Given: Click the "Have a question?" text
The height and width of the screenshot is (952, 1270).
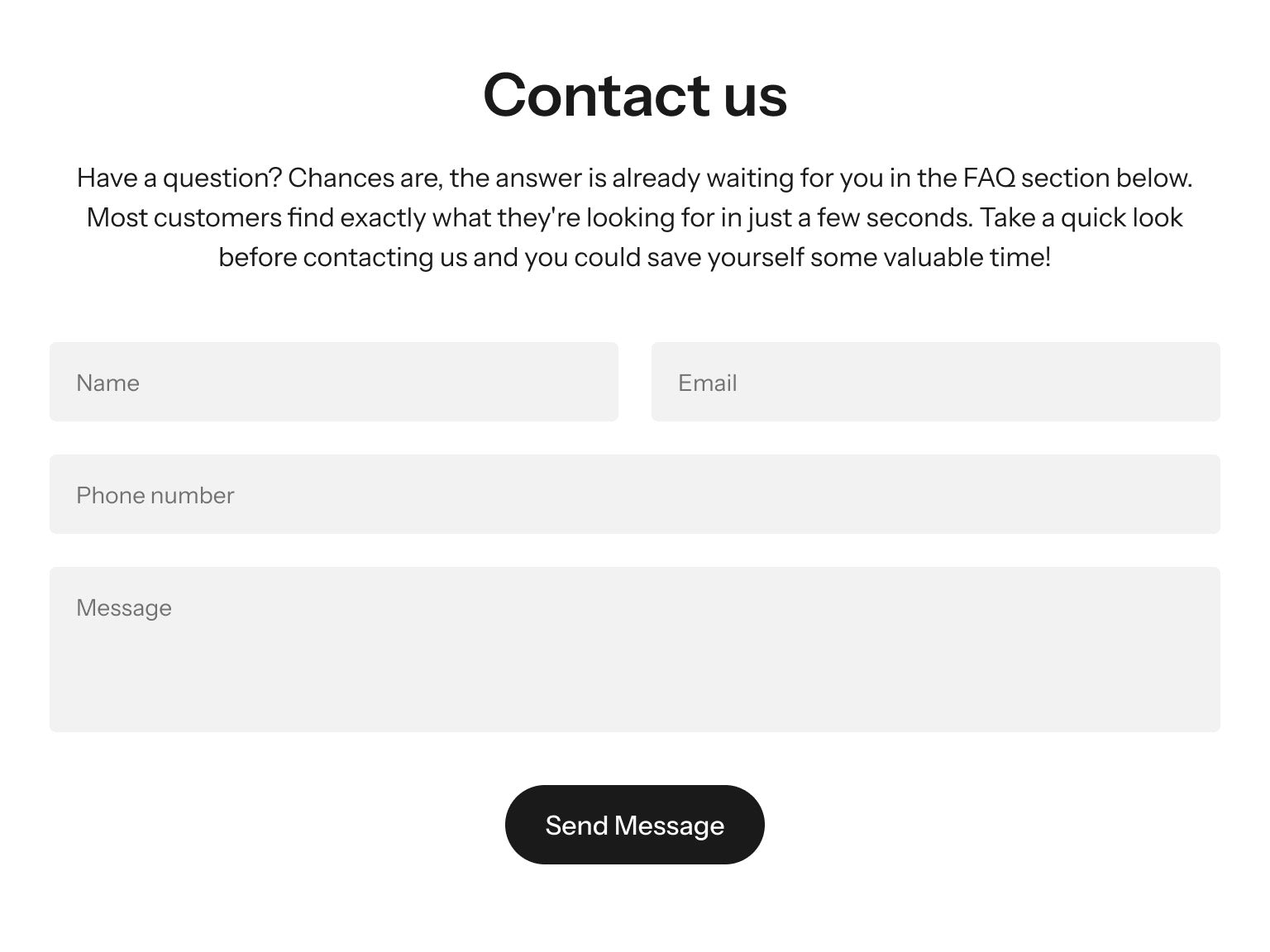Looking at the screenshot, I should (179, 178).
